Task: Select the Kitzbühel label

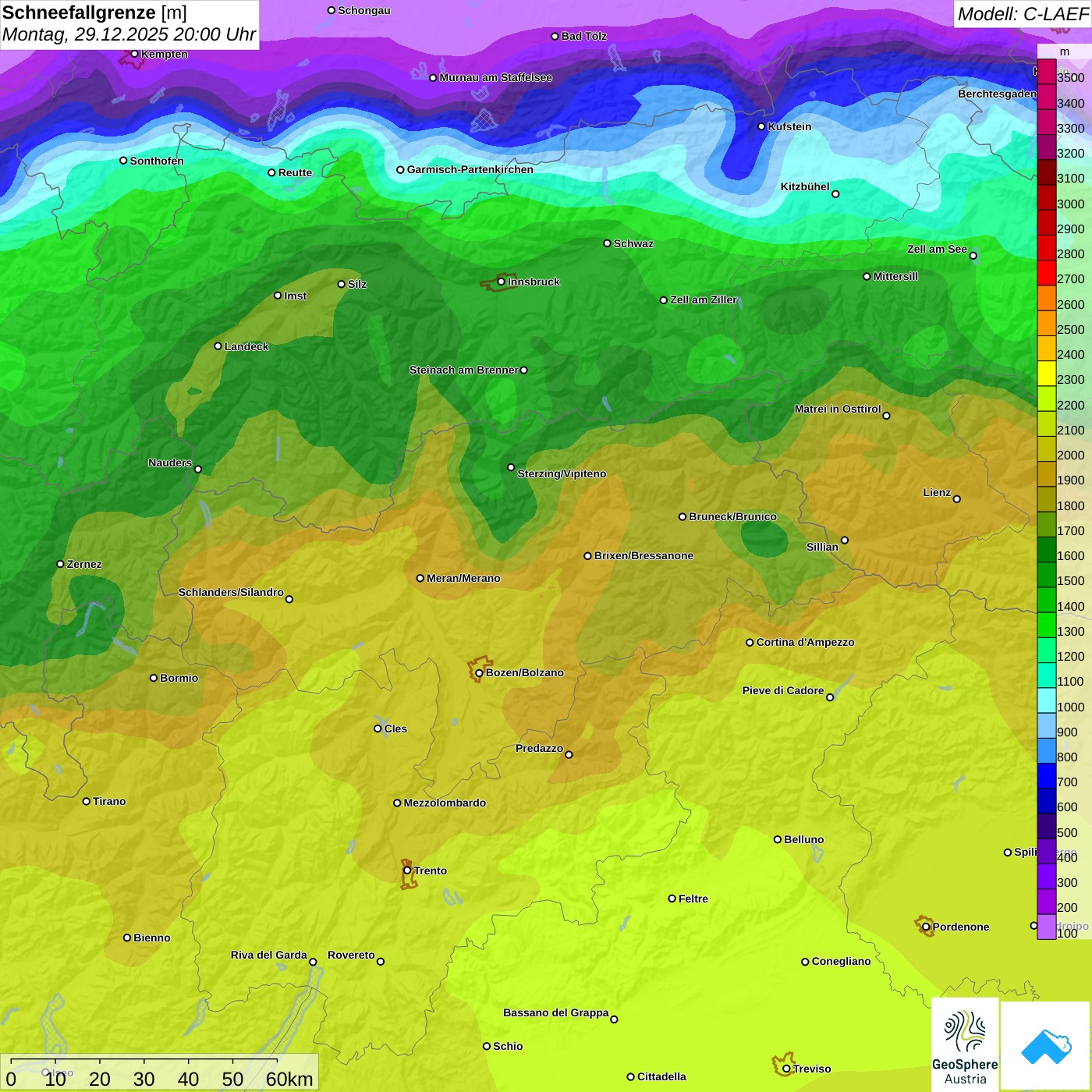Action: 805,186
